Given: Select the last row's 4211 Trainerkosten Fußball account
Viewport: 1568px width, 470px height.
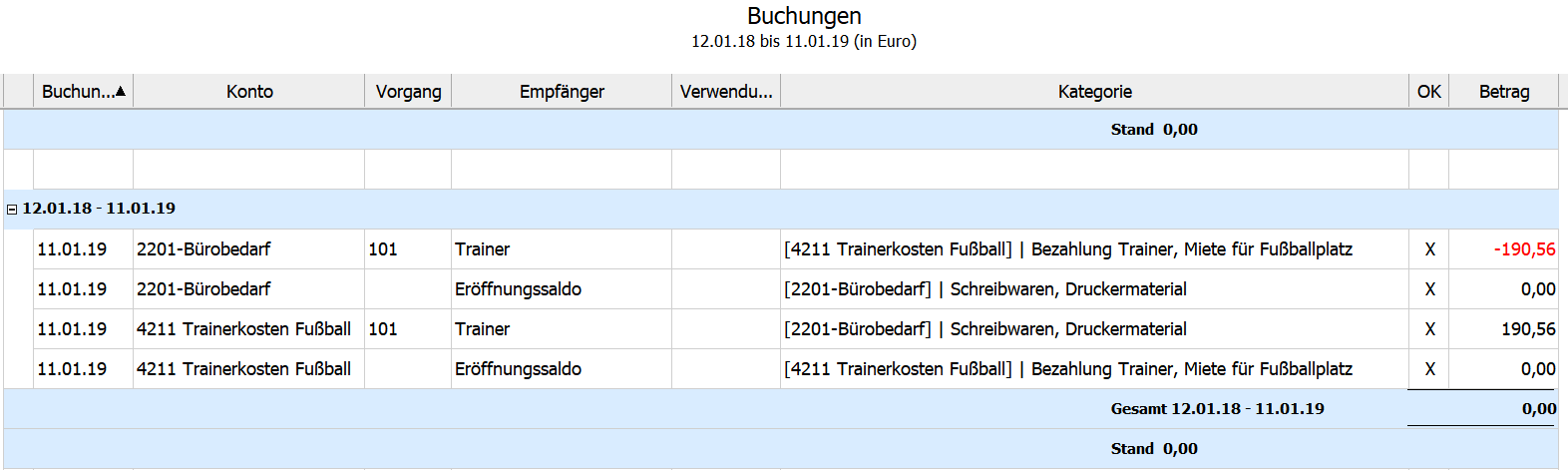Looking at the screenshot, I should click(243, 369).
